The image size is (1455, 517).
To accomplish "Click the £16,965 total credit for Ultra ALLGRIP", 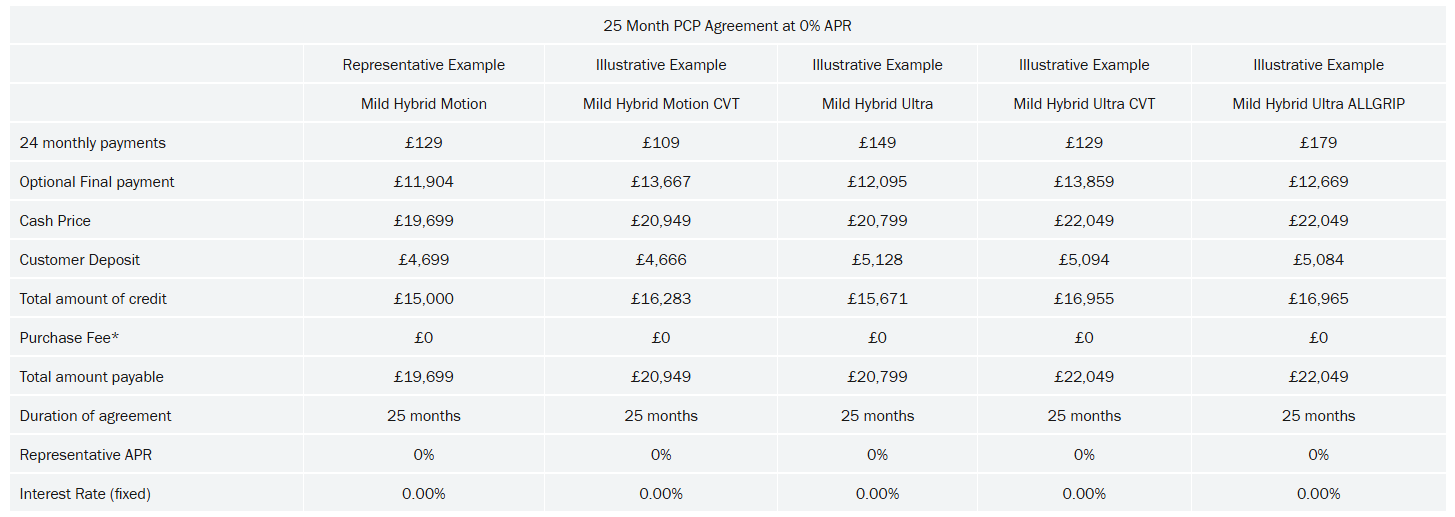I will tap(1318, 299).
